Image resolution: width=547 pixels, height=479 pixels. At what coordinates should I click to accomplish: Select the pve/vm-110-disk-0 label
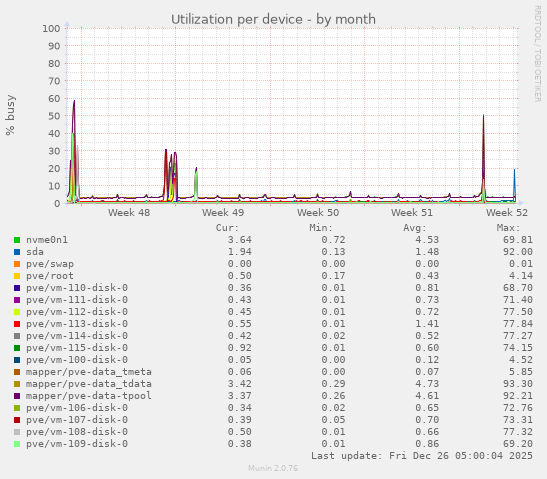point(77,288)
